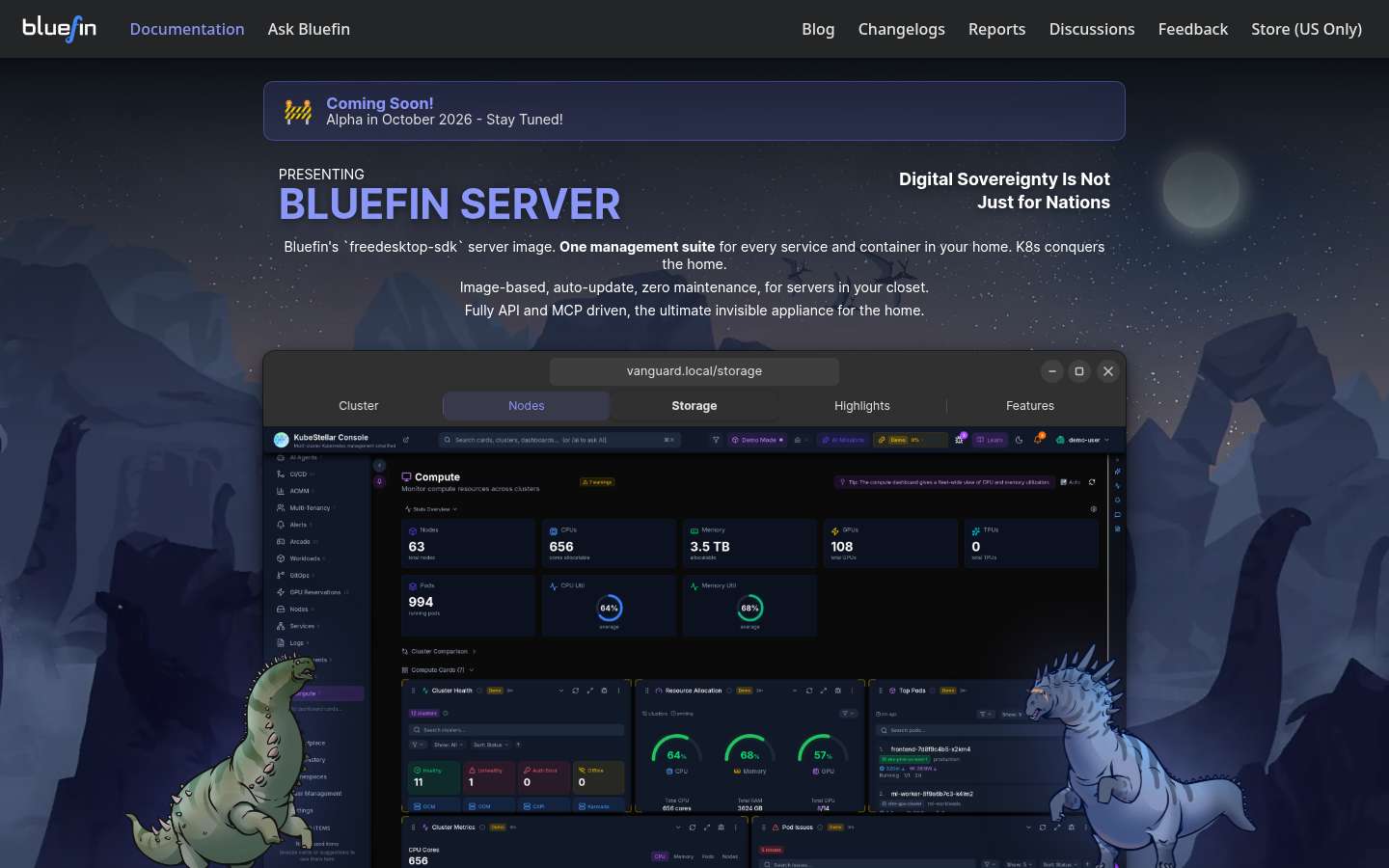
Task: Go to the Blog
Action: click(818, 29)
